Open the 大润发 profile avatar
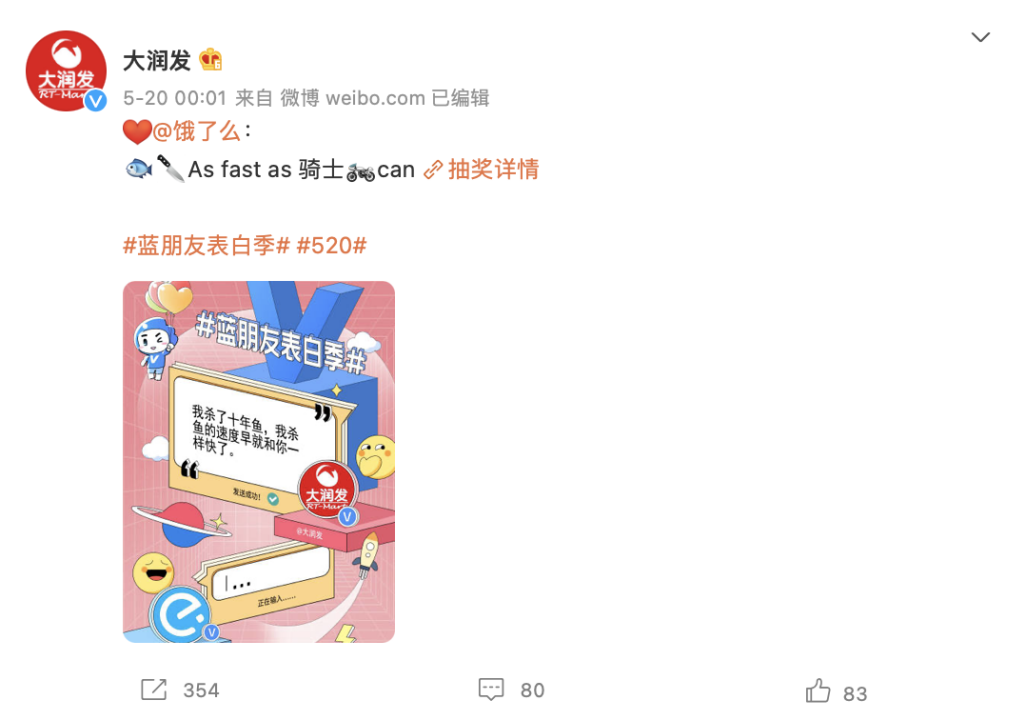The width and height of the screenshot is (1026, 720). [65, 71]
